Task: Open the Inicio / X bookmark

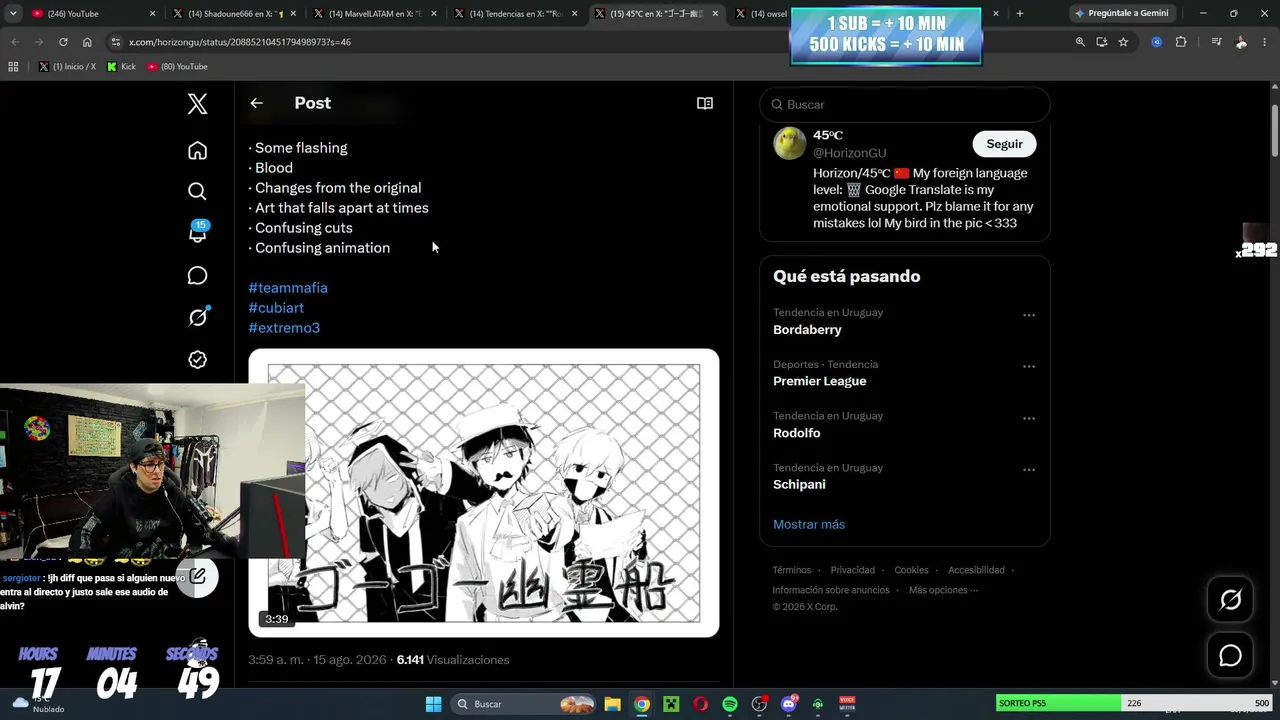Action: [x=67, y=66]
